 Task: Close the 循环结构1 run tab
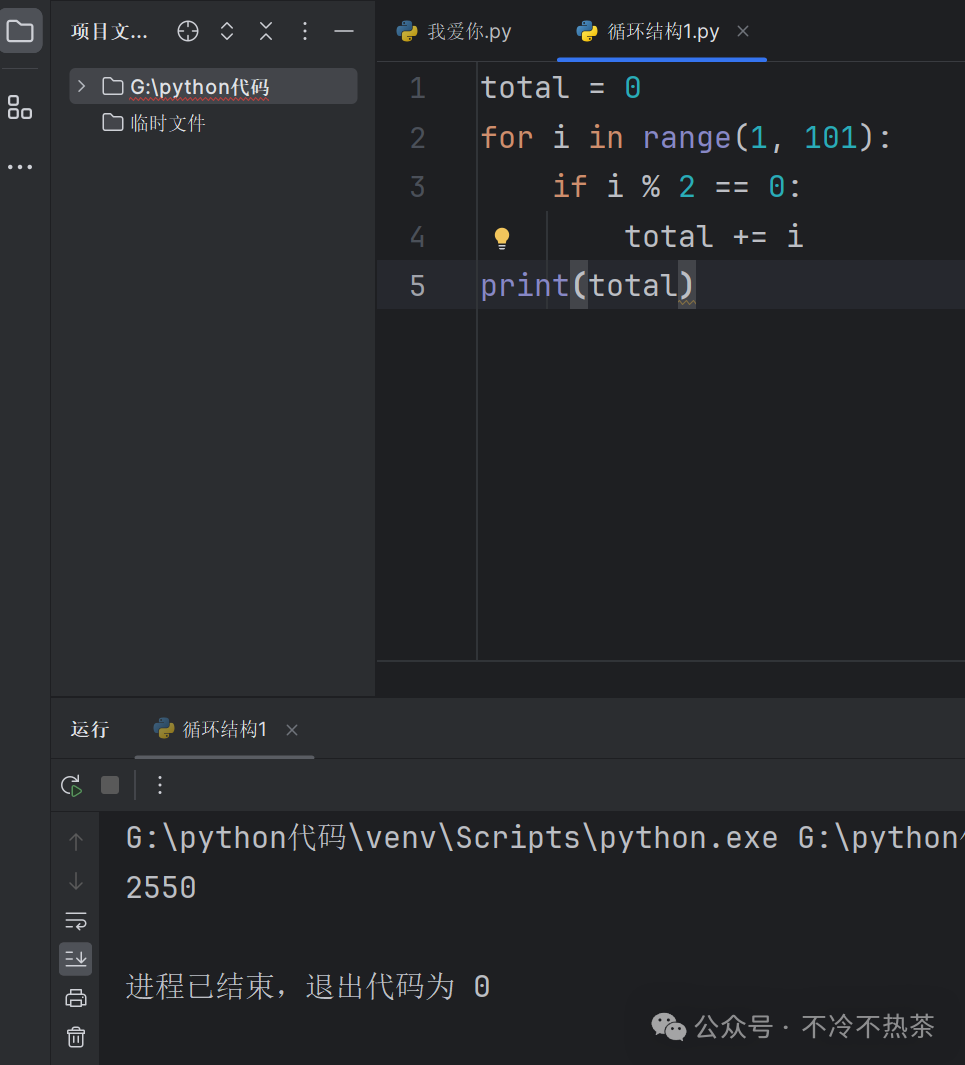pyautogui.click(x=292, y=730)
